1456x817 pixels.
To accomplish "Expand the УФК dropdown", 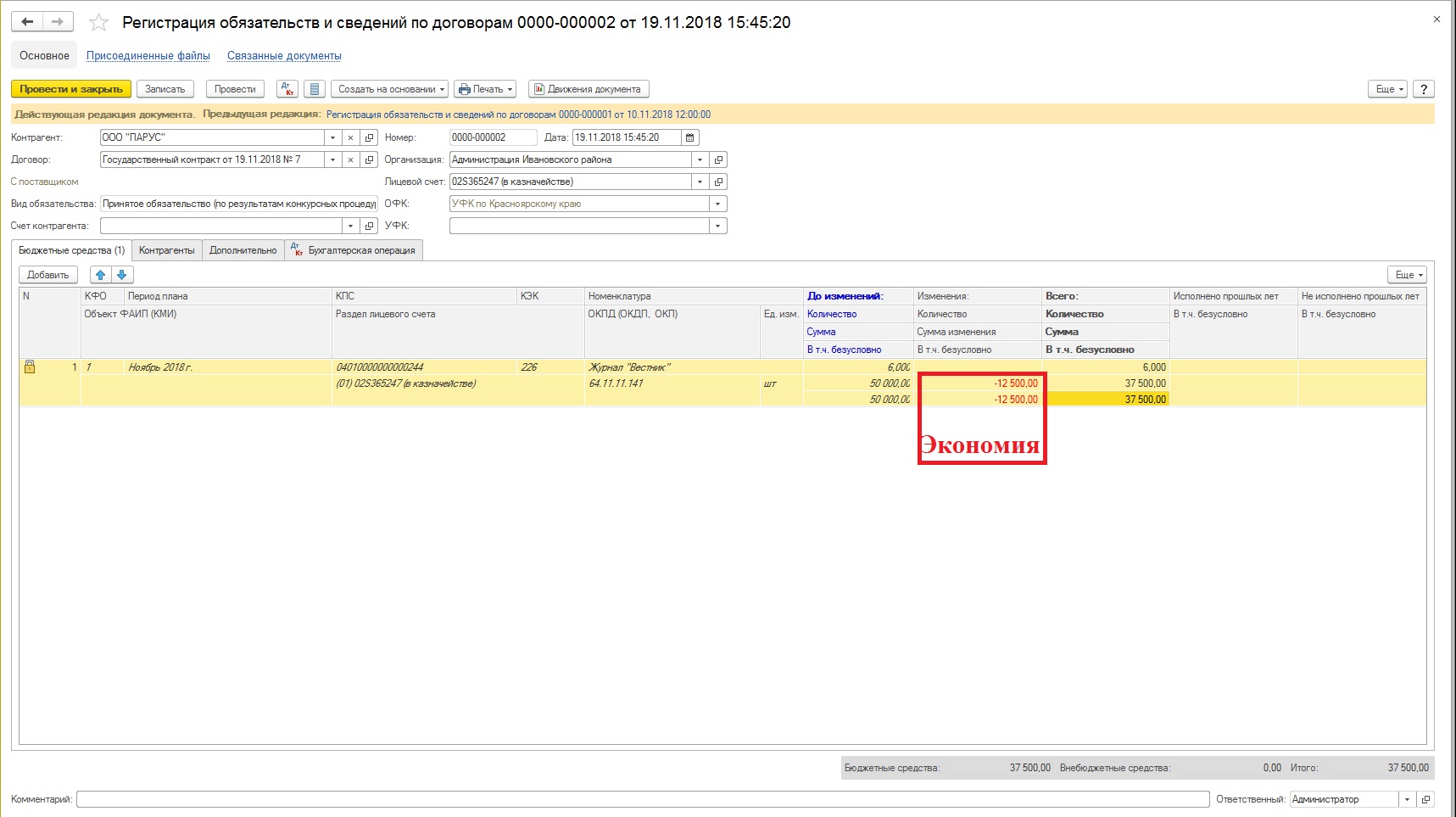I will [718, 226].
